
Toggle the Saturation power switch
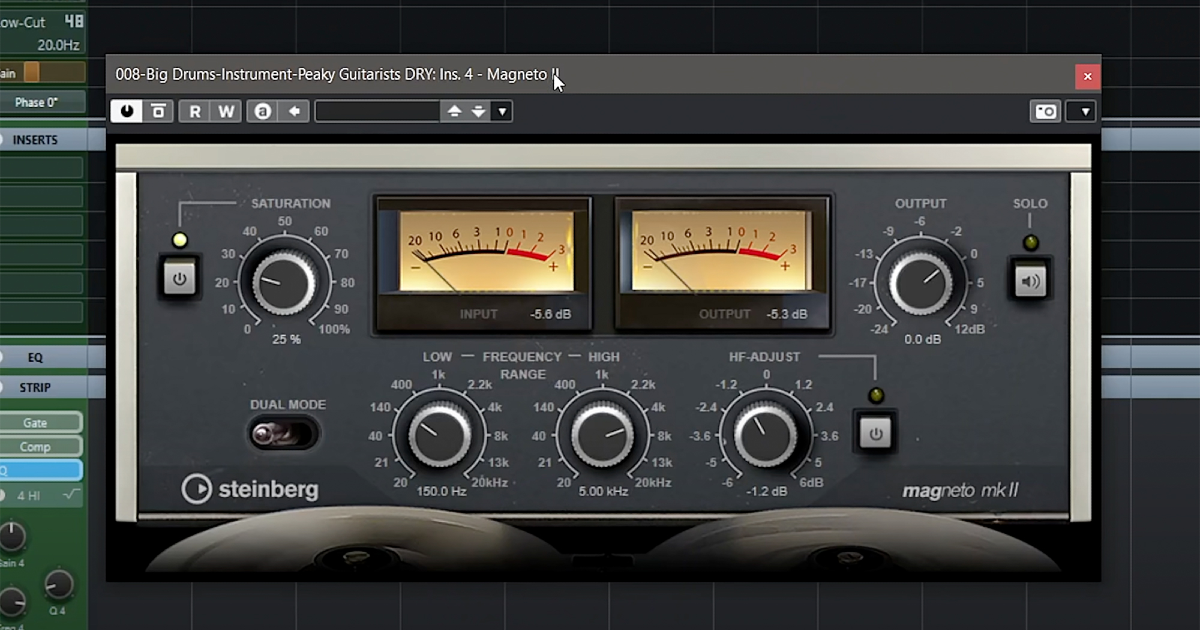click(x=180, y=278)
